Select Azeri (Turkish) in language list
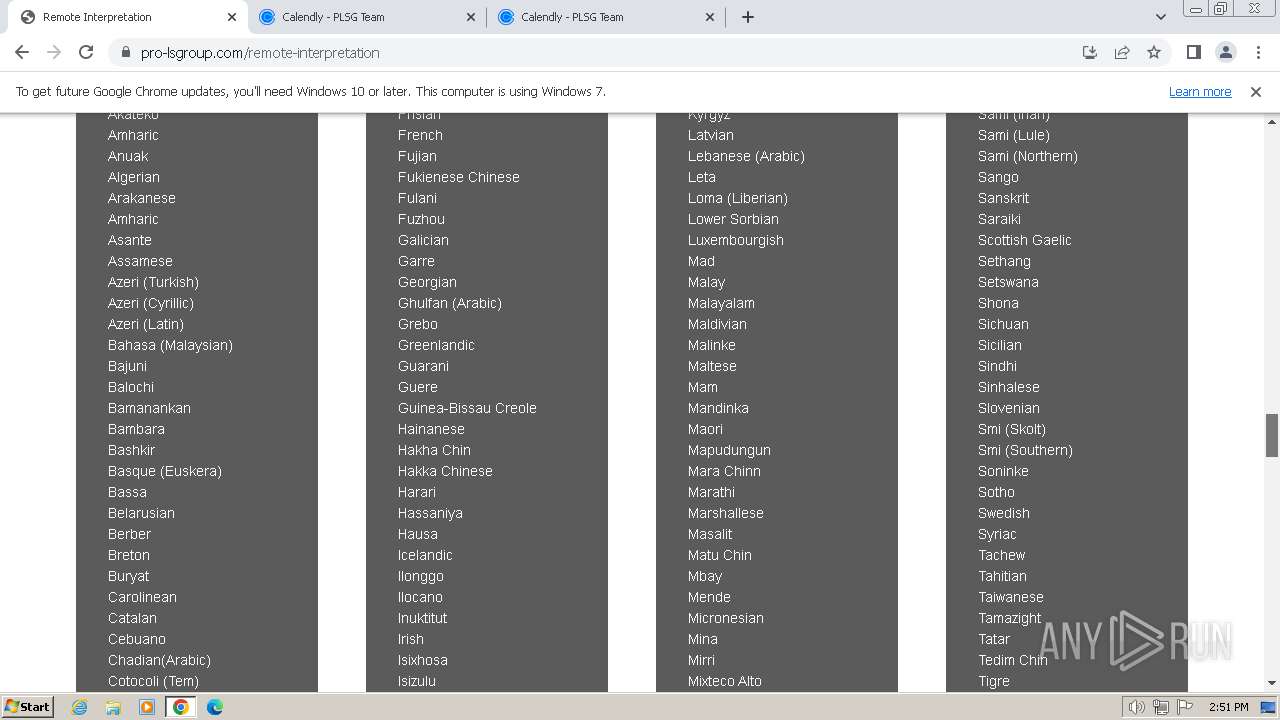Screen dimensions: 1280x720 [x=153, y=282]
